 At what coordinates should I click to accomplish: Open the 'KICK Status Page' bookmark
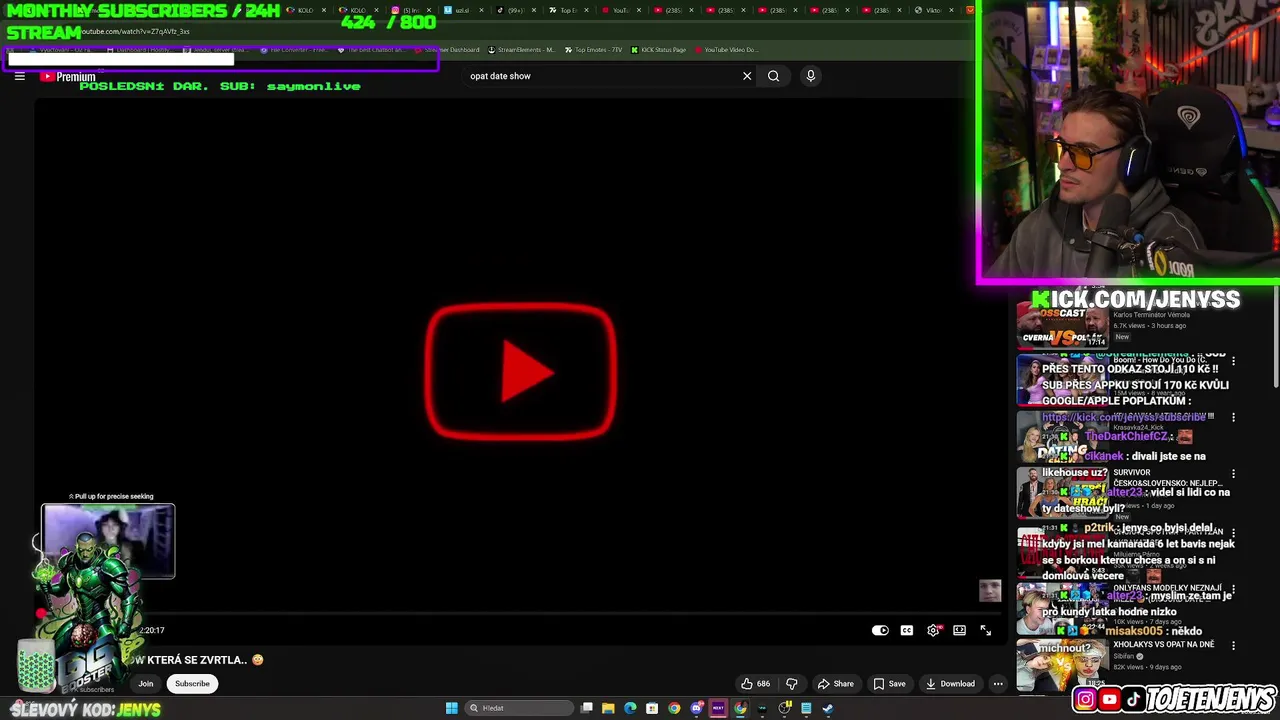(x=658, y=50)
